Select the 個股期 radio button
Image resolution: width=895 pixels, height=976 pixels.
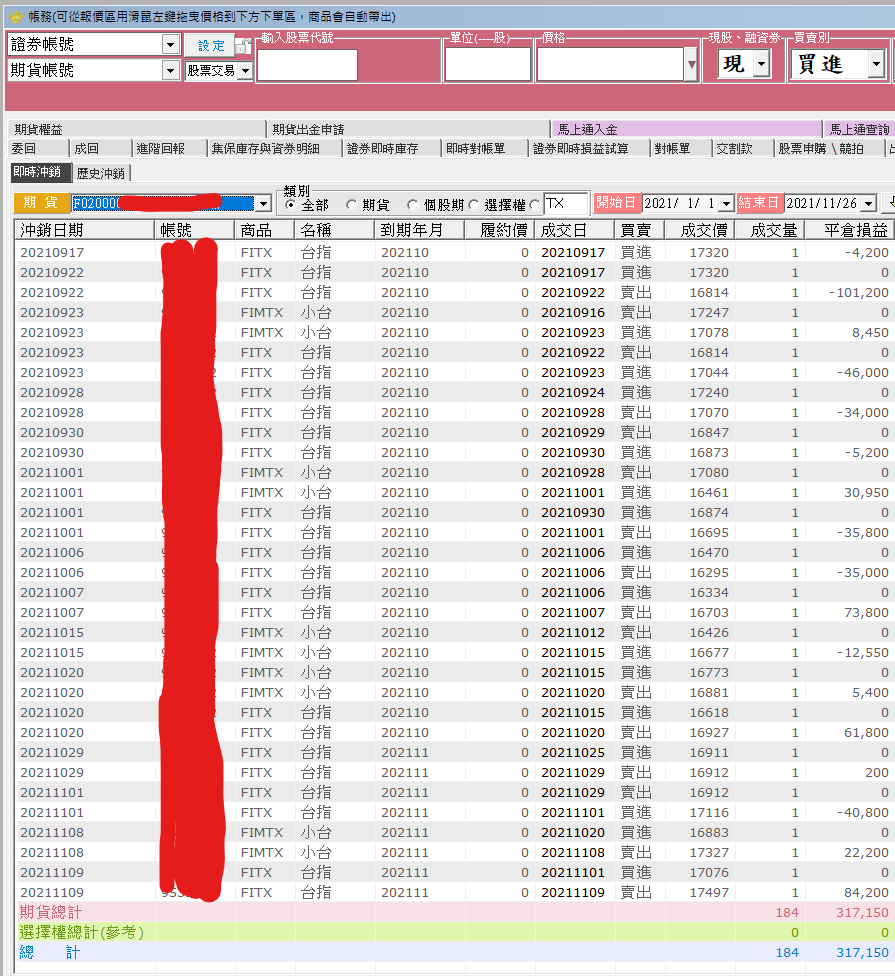pyautogui.click(x=413, y=205)
